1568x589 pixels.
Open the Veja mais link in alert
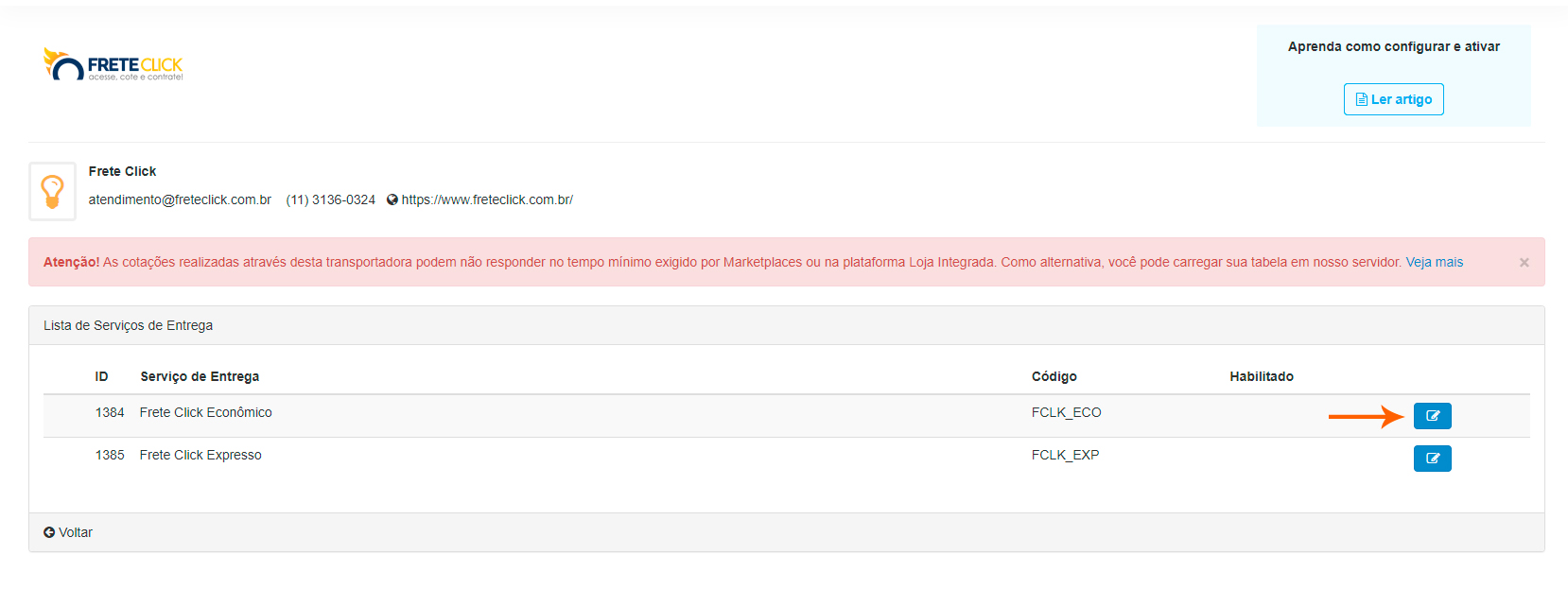(x=1434, y=262)
